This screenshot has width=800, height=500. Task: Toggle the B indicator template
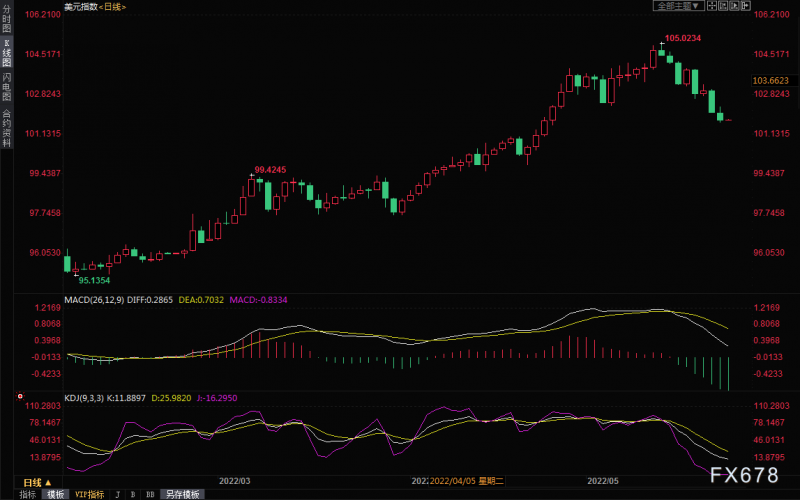click(x=133, y=494)
